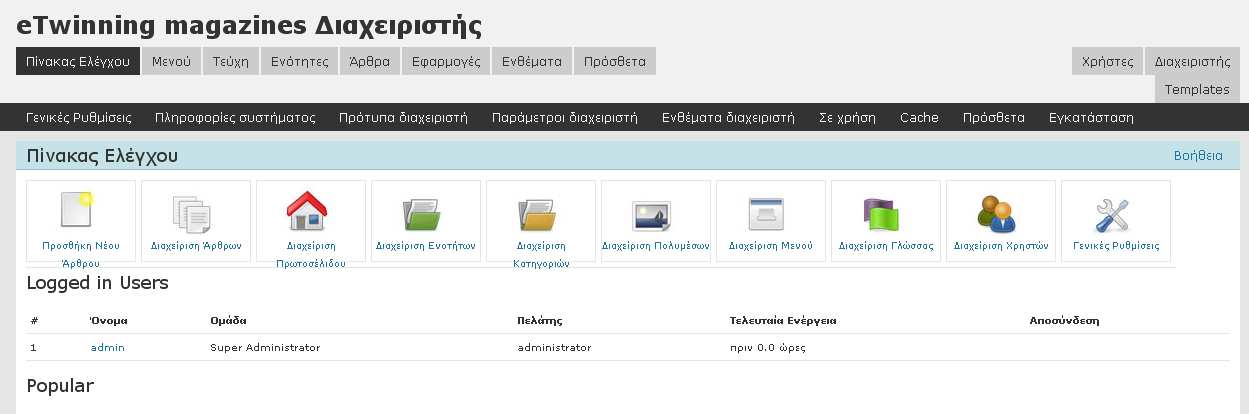Open the Ενότητες tab
This screenshot has height=414, width=1249.
tap(300, 61)
